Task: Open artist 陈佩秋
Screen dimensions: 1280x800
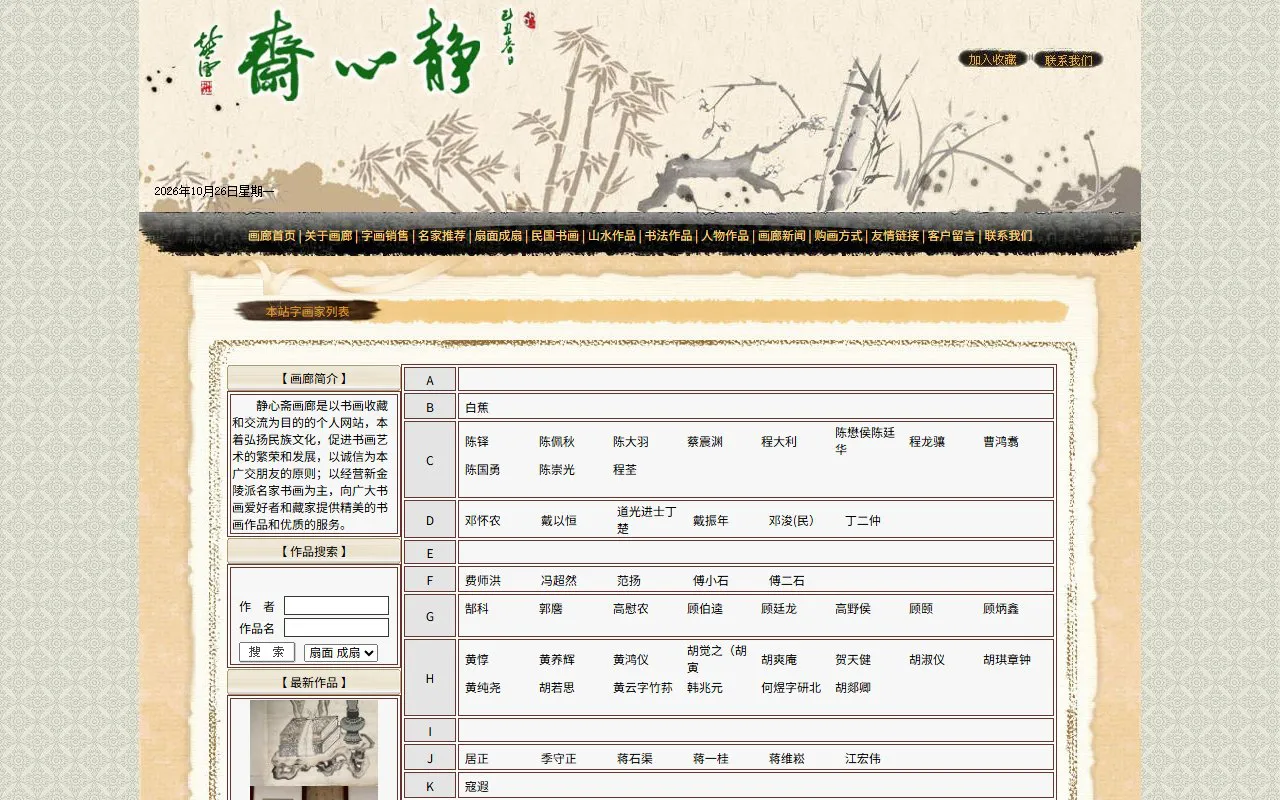Action: point(557,442)
